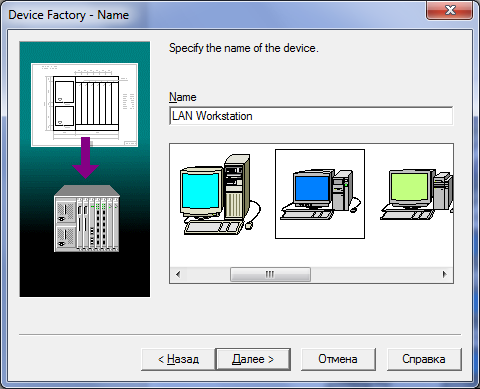Click the scrollbar track right of the thumb
This screenshot has height=389, width=480.
pyautogui.click(x=374, y=274)
